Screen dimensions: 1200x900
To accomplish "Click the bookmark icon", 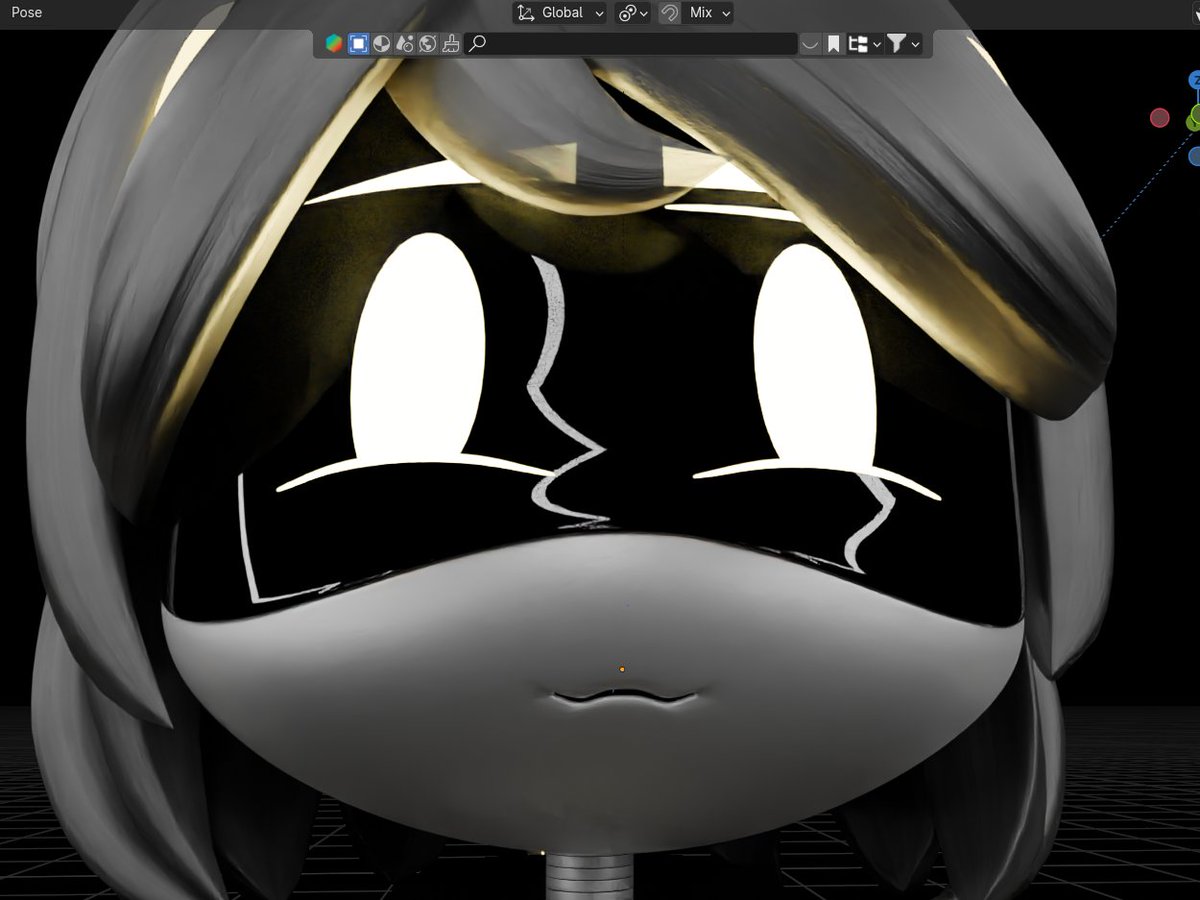I will pyautogui.click(x=833, y=44).
